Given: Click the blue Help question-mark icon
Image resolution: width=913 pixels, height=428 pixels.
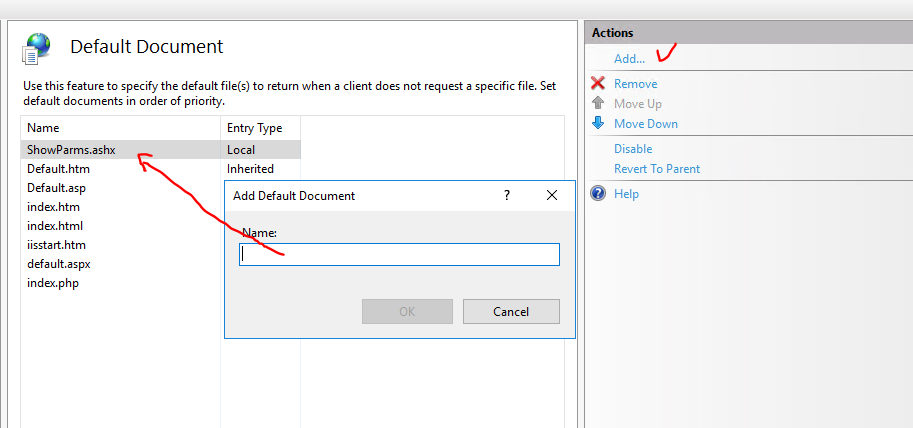Looking at the screenshot, I should 598,193.
